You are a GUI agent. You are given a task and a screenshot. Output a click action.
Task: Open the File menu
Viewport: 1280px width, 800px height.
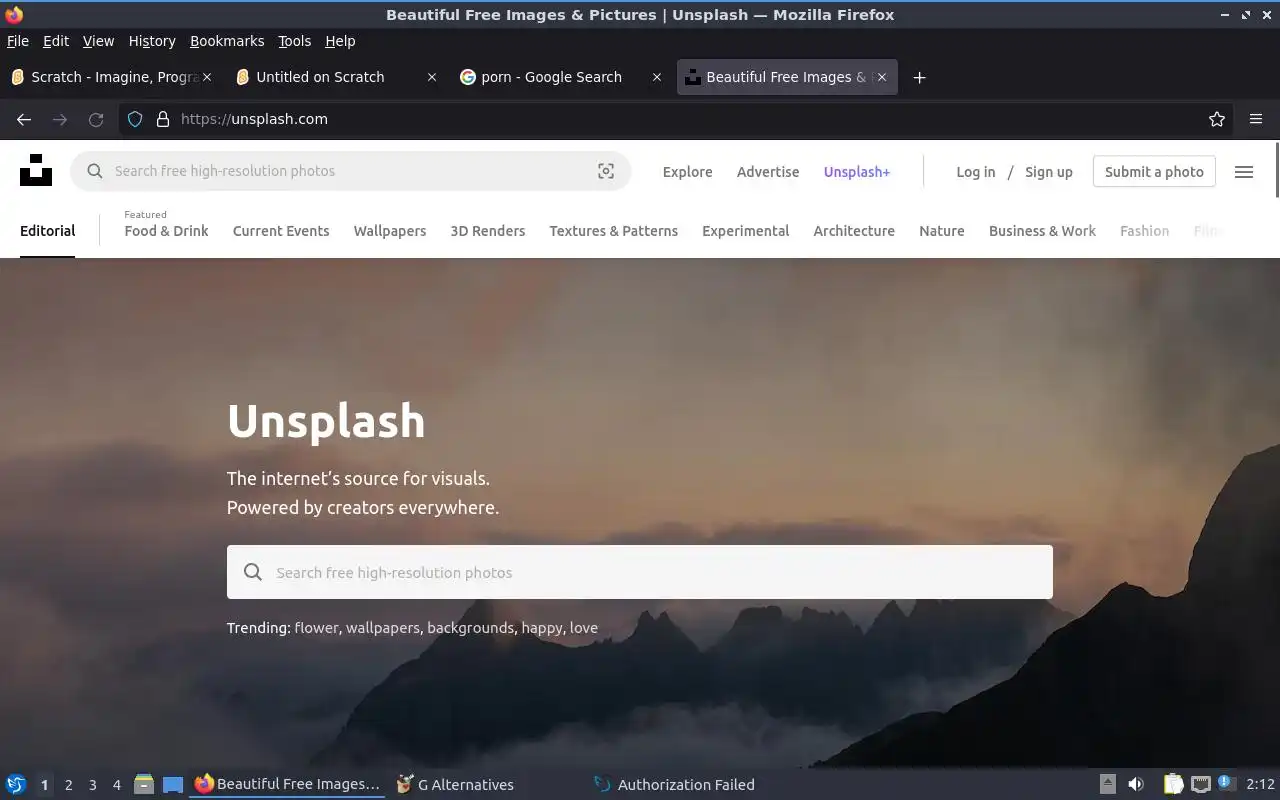coord(18,41)
